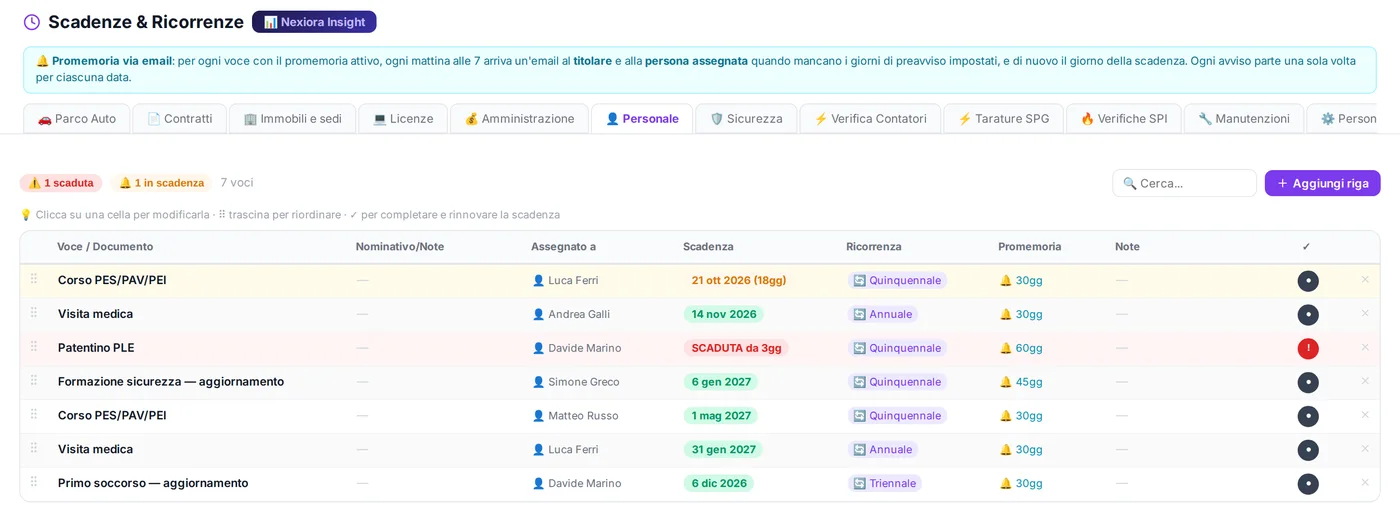1400x517 pixels.
Task: Click red alert button on Patentino PLE row
Action: click(1308, 349)
